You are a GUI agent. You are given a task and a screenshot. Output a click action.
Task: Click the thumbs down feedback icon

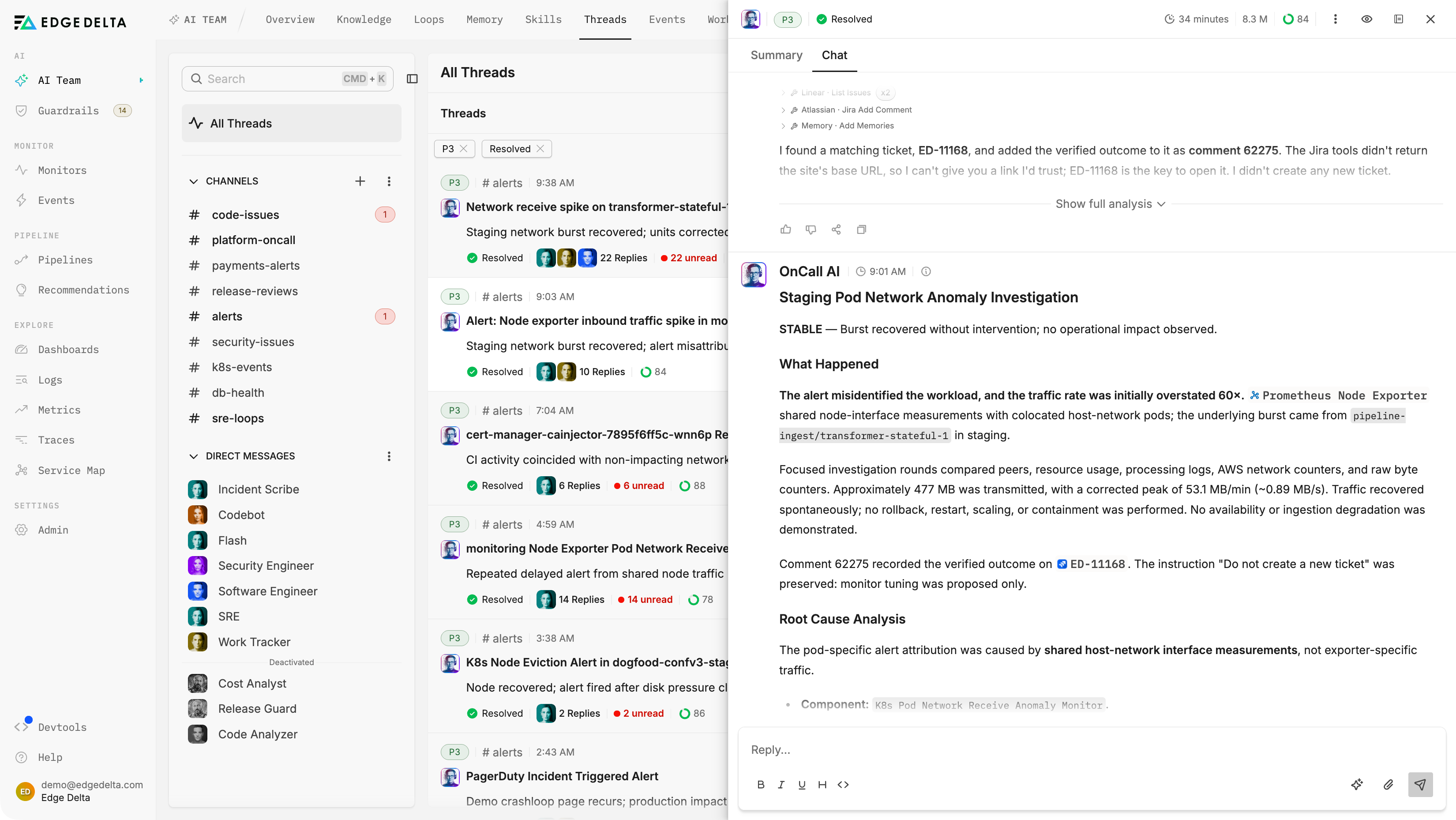811,229
